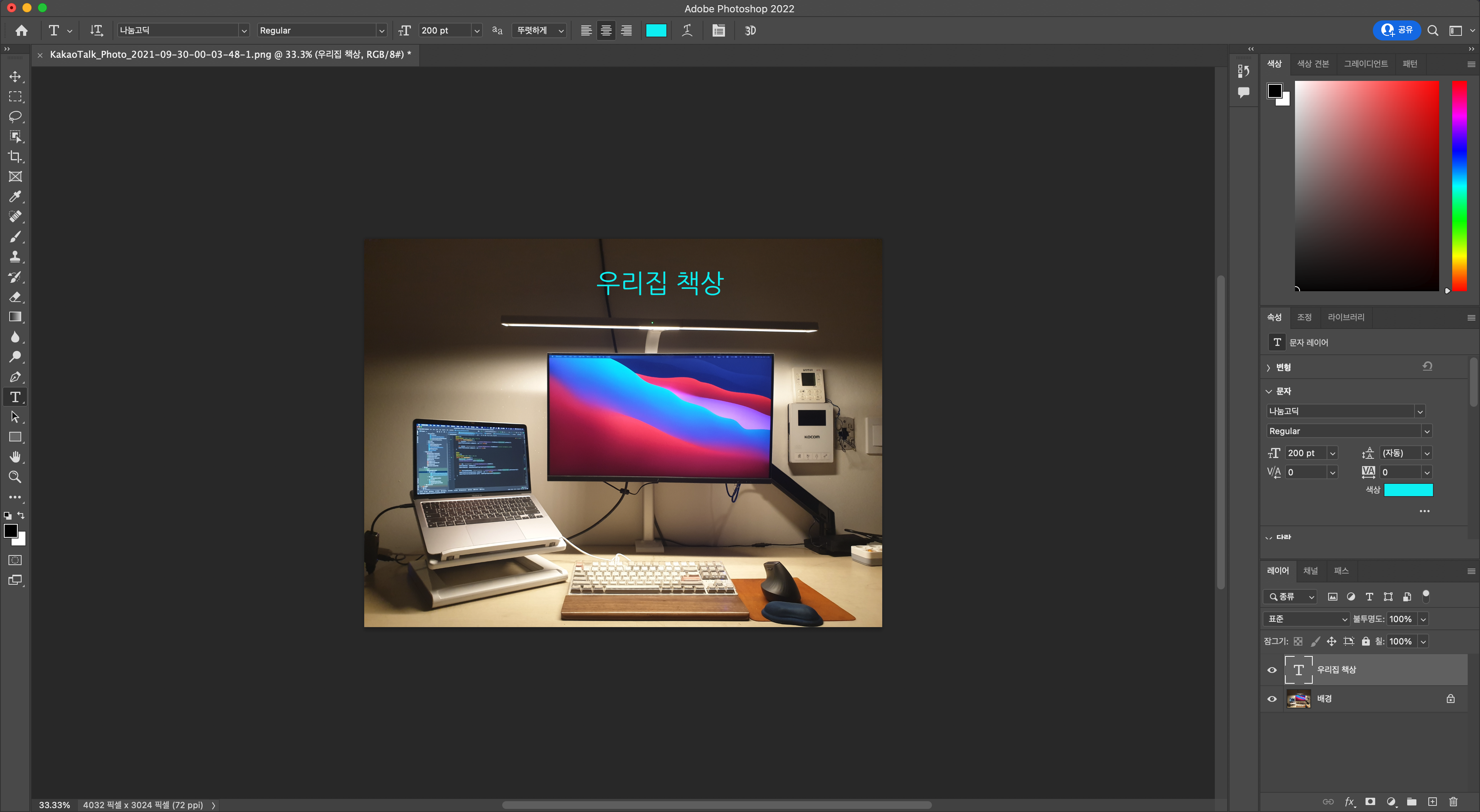Expand the 변형 section in Properties
The width and height of the screenshot is (1480, 812).
[1268, 367]
